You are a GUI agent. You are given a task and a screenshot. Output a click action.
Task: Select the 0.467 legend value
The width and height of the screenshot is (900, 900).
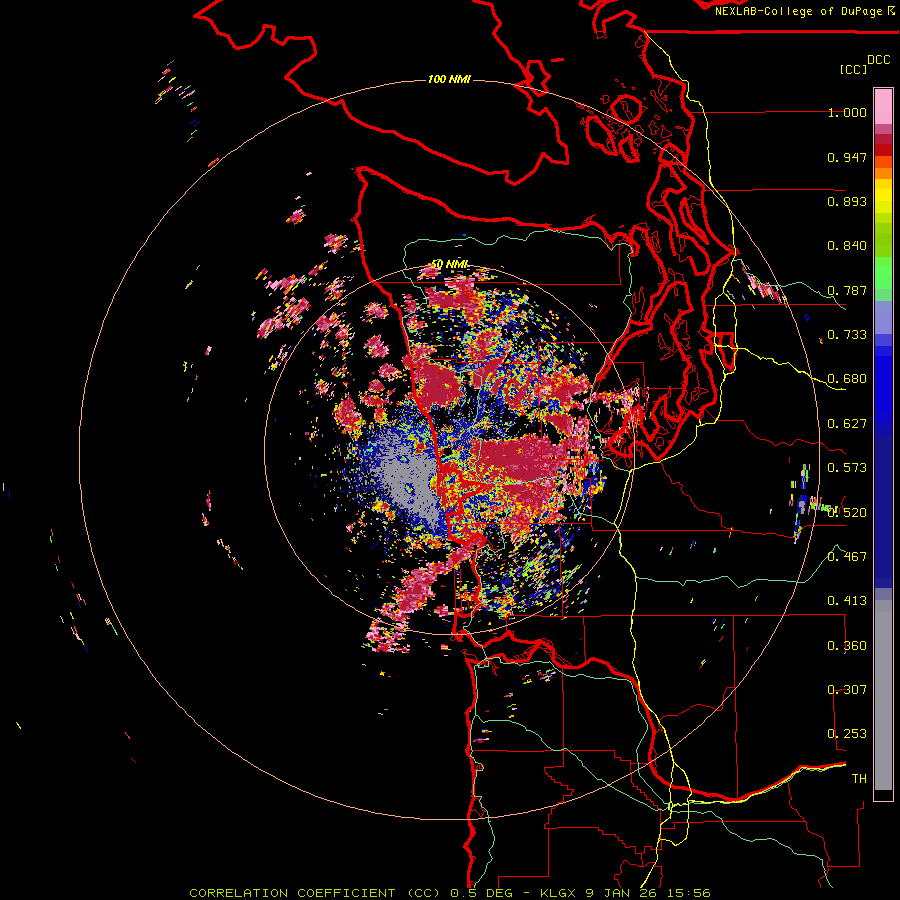click(x=847, y=556)
